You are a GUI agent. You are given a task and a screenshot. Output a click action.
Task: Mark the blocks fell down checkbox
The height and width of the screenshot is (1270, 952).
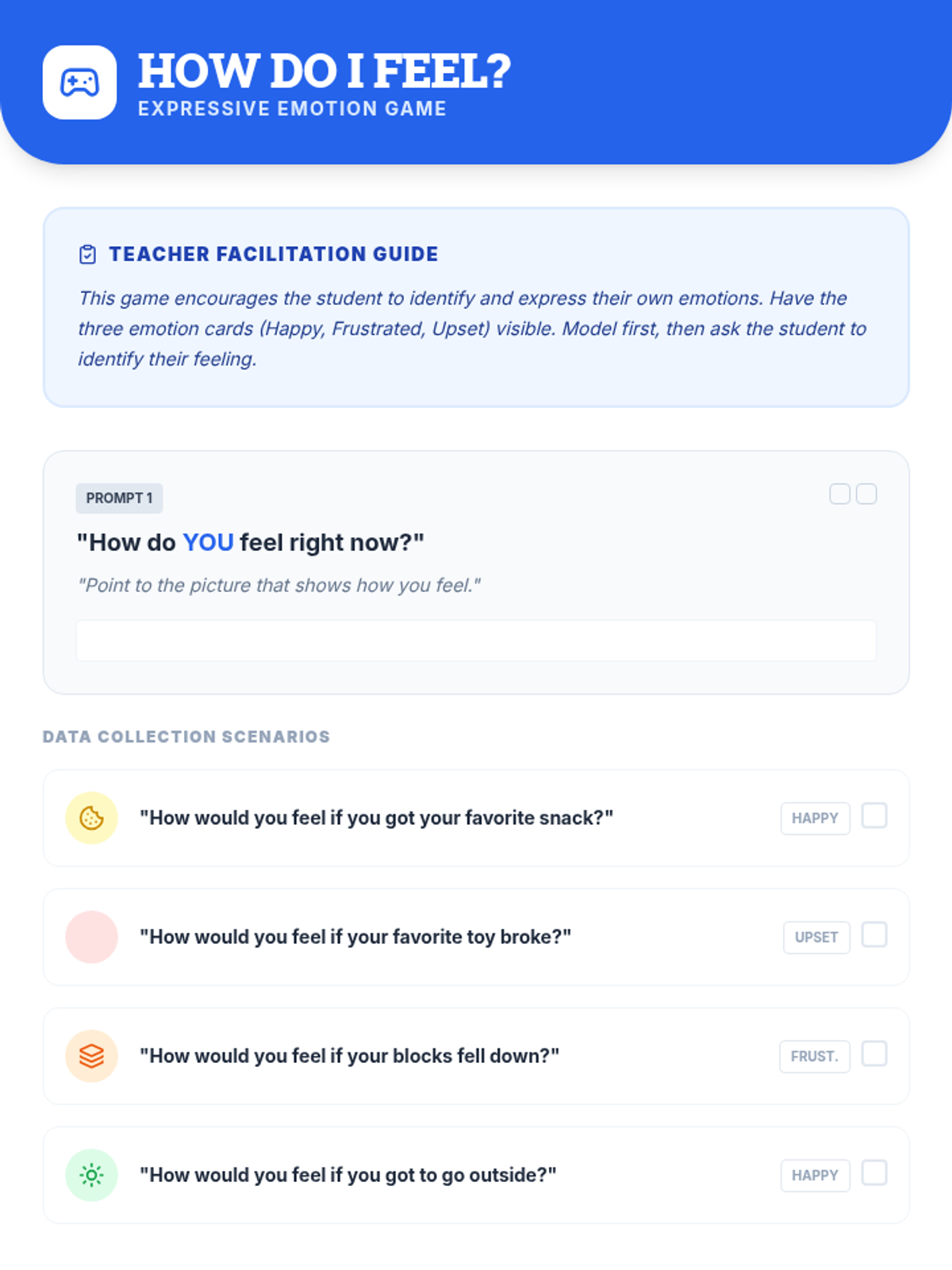[874, 1054]
